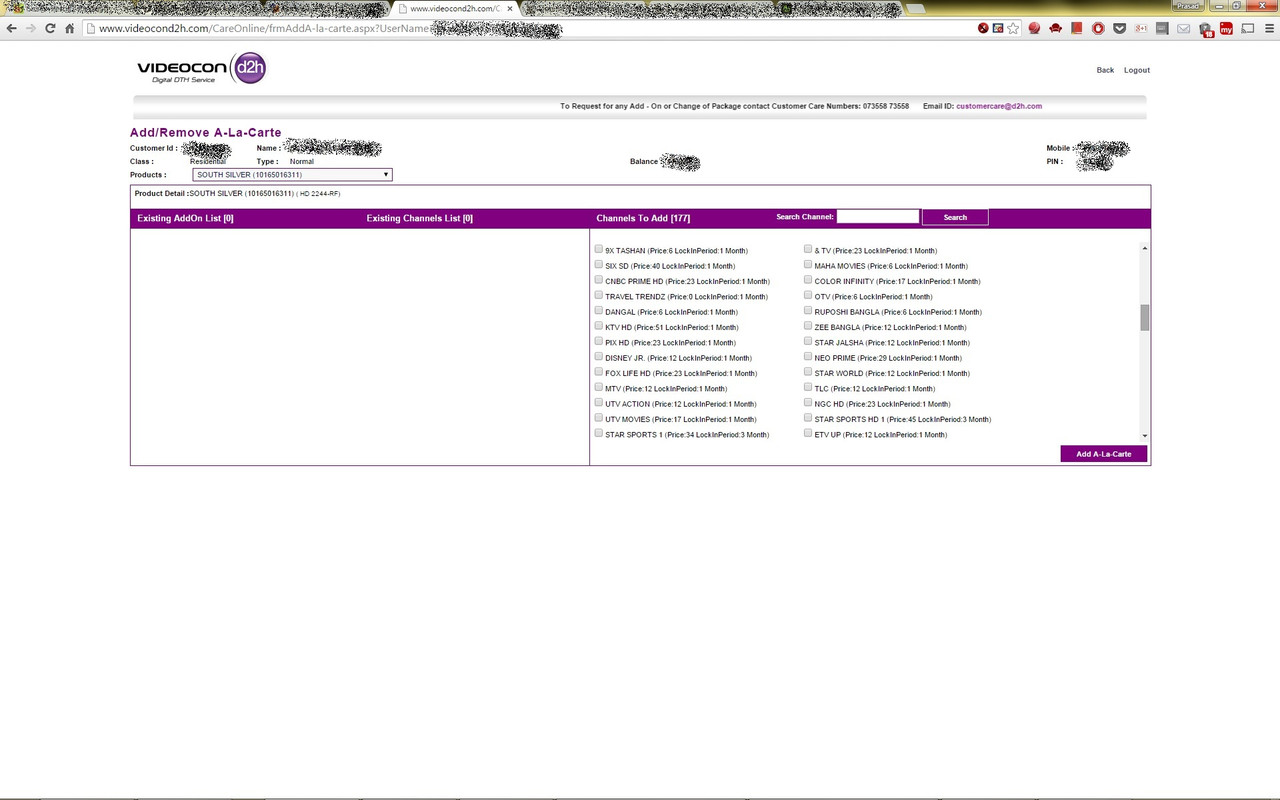Reload the current page
This screenshot has height=800, width=1280.
point(50,28)
